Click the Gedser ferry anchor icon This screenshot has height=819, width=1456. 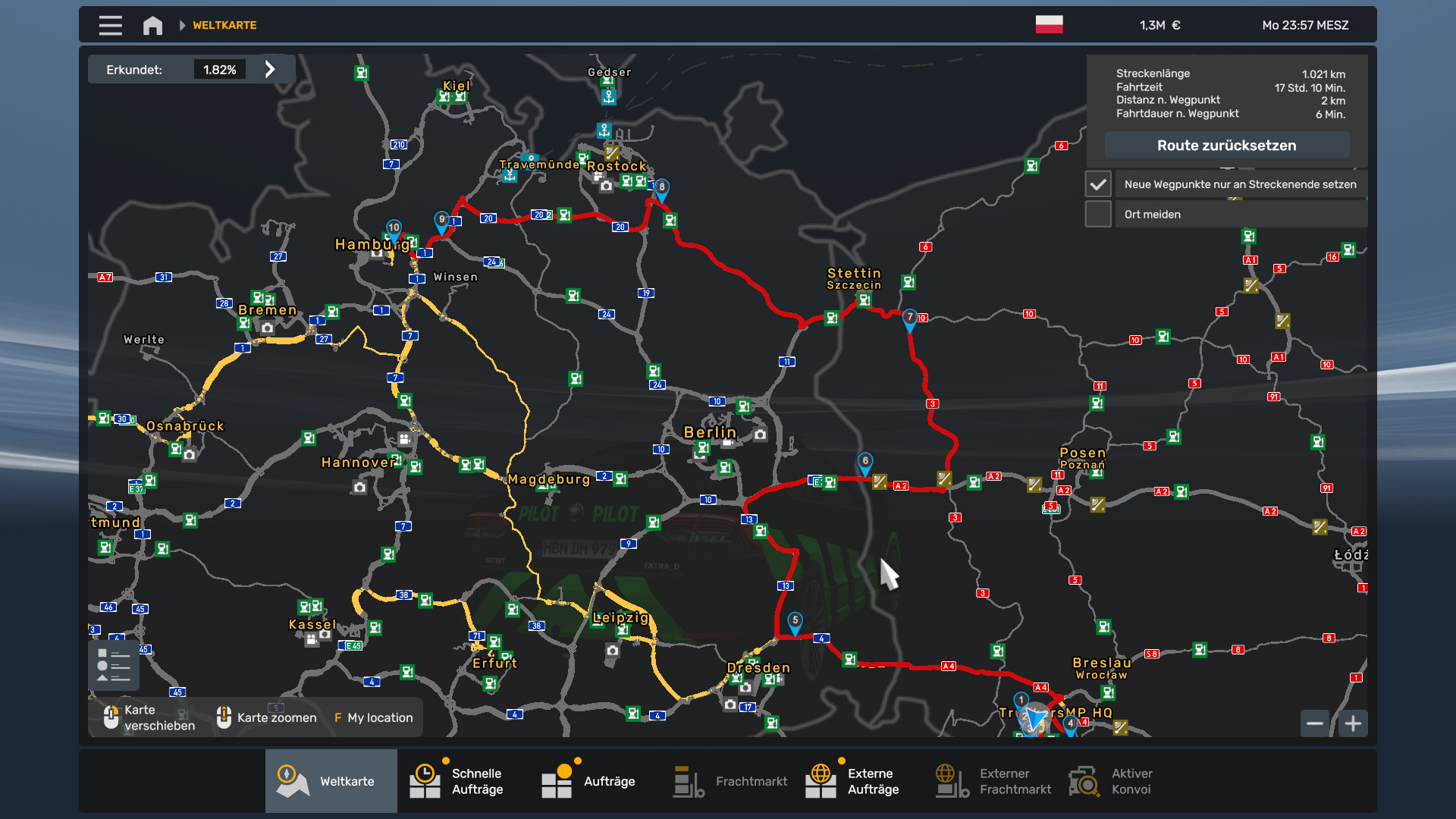[608, 97]
